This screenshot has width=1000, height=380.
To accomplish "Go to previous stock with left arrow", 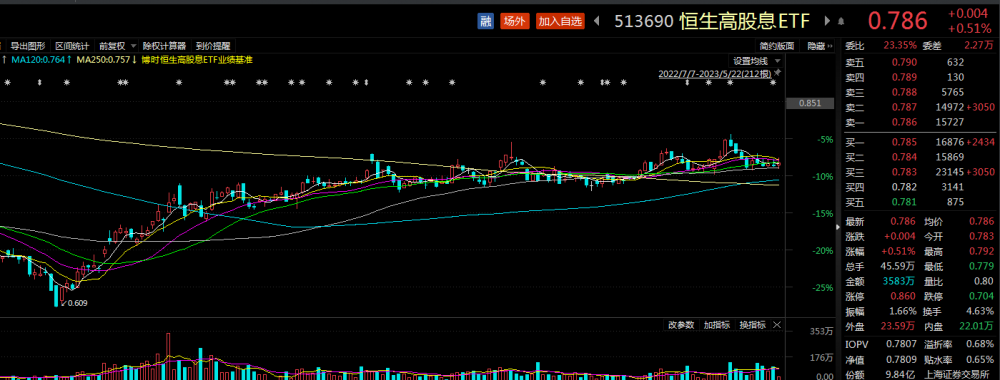I will (x=597, y=21).
